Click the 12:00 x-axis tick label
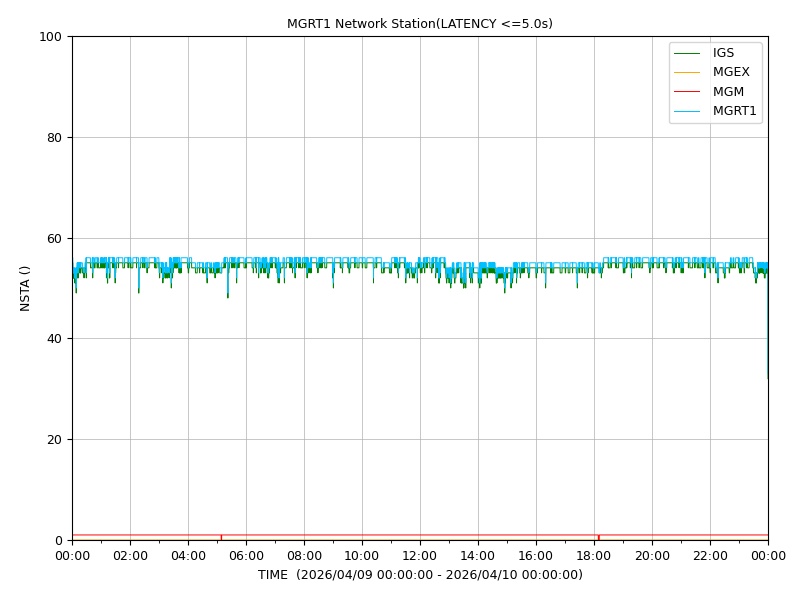The width and height of the screenshot is (800, 600). click(x=420, y=556)
